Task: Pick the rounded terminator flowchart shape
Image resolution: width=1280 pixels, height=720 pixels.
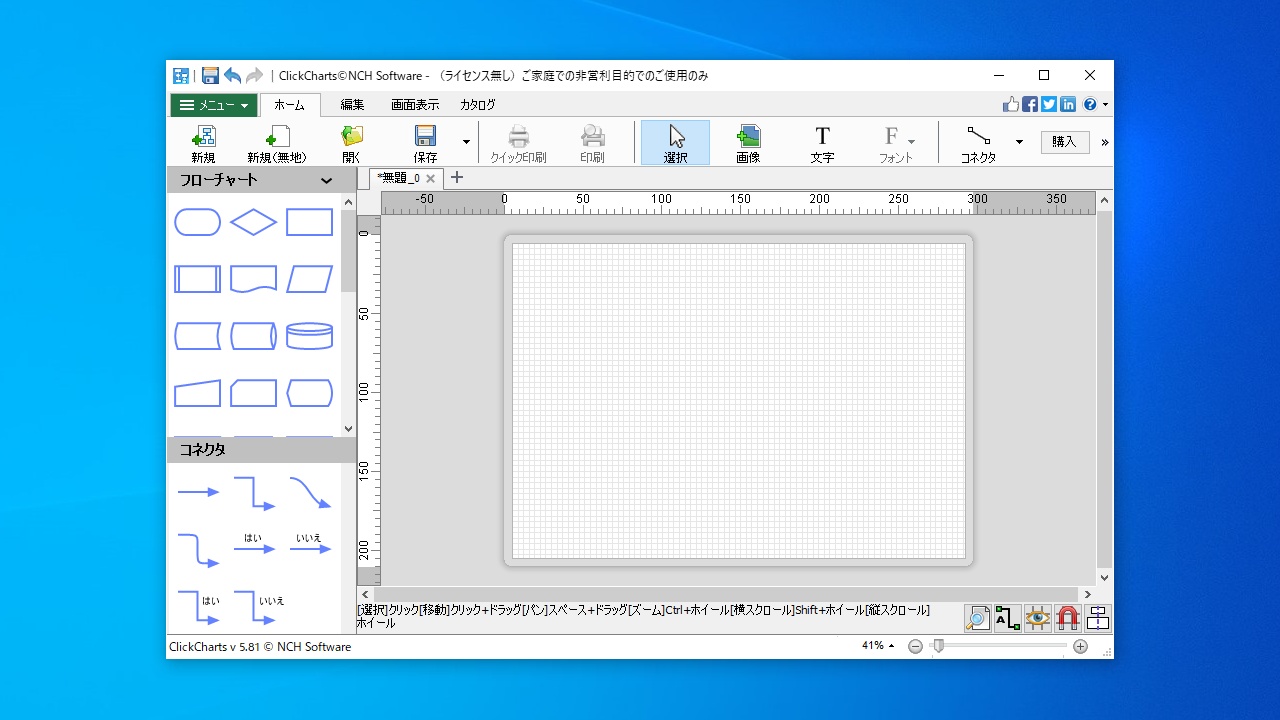Action: pyautogui.click(x=198, y=222)
